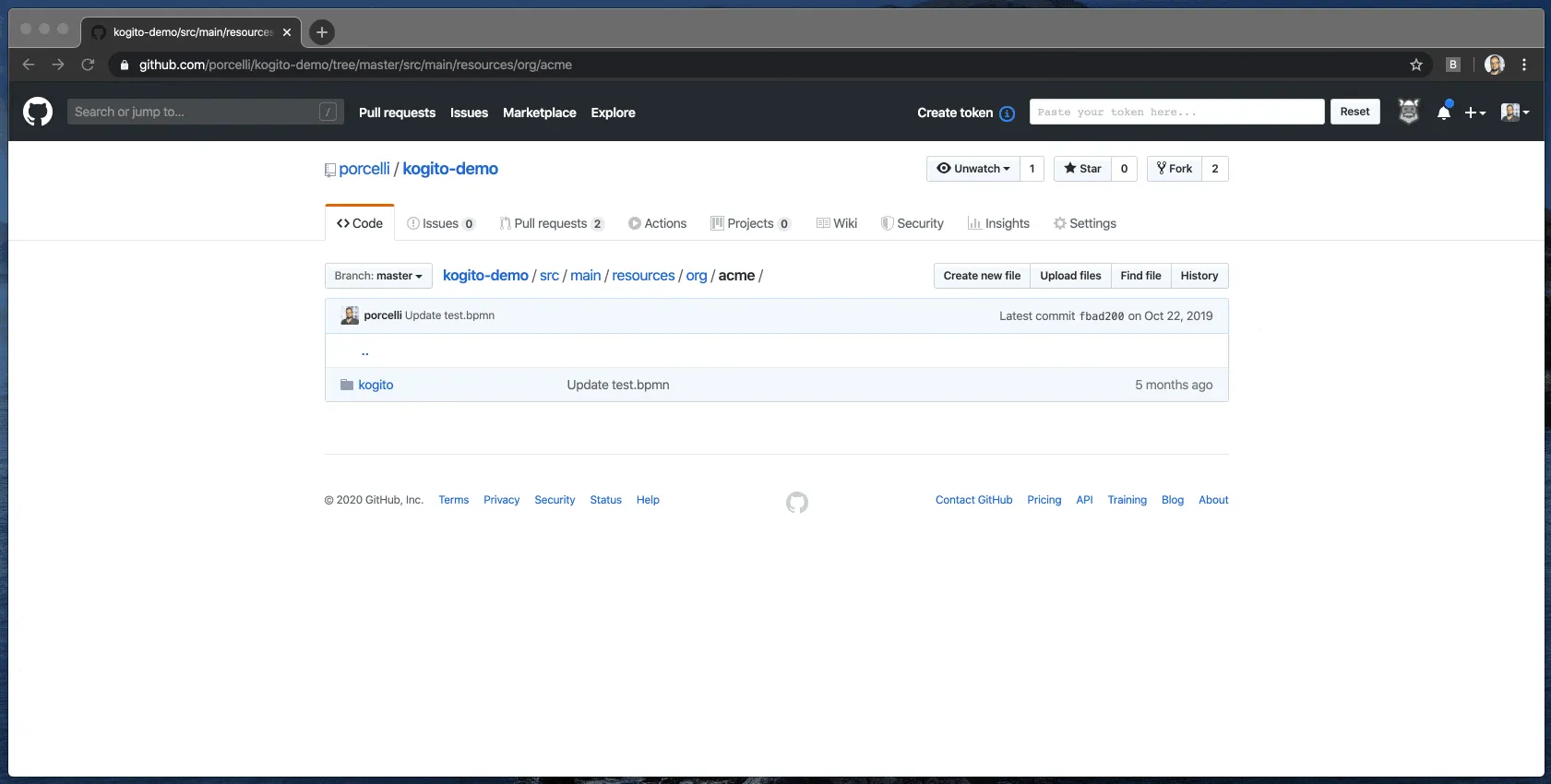Viewport: 1551px width, 784px height.
Task: Go up with the parent directory link
Action: click(x=365, y=351)
